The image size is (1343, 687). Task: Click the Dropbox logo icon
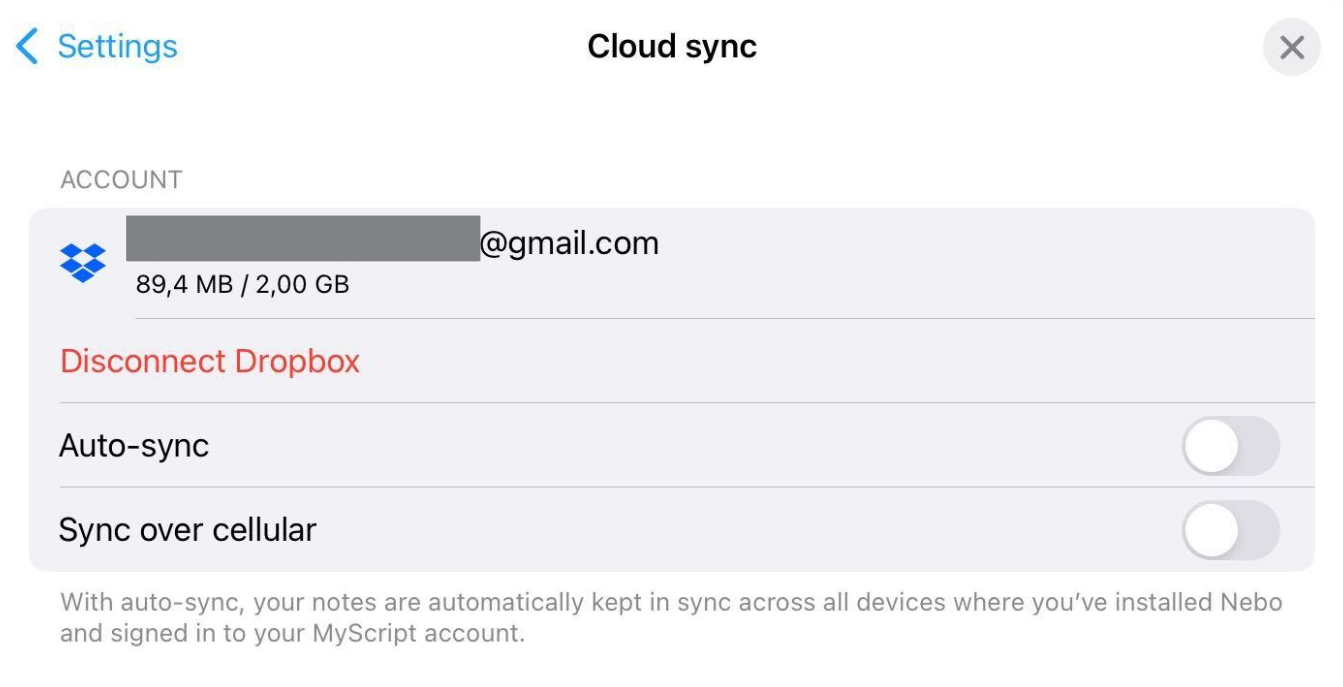(x=83, y=263)
